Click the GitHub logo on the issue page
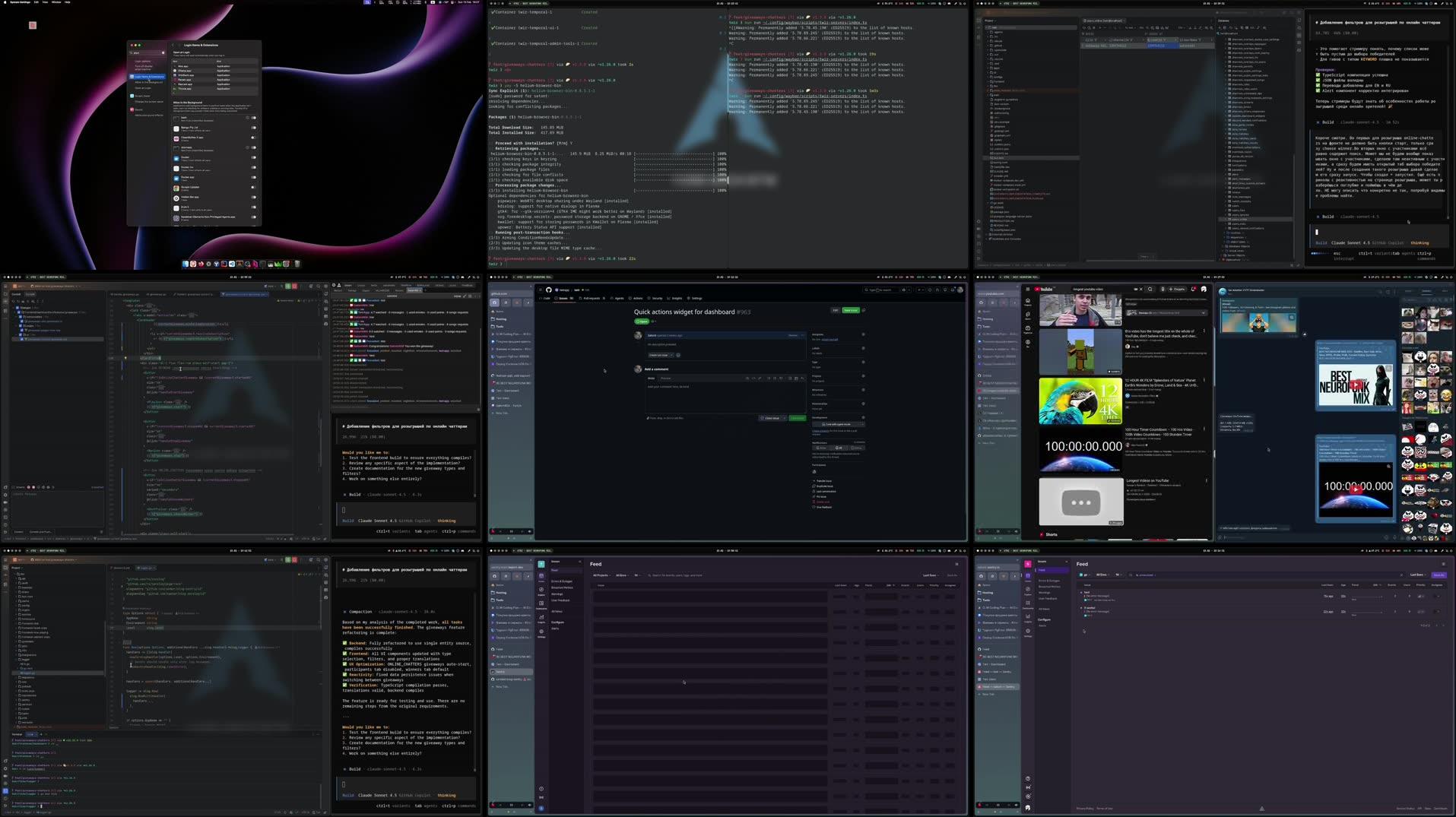The height and width of the screenshot is (817, 1456). pyautogui.click(x=549, y=290)
